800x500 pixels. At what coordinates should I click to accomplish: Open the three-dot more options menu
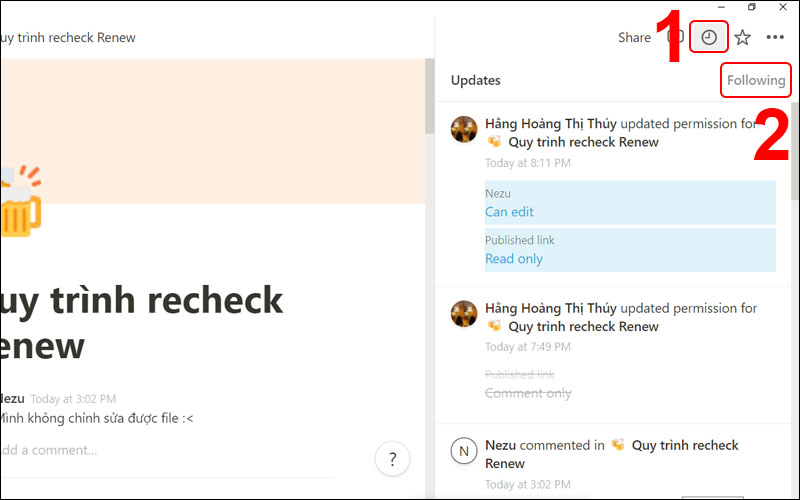click(775, 38)
